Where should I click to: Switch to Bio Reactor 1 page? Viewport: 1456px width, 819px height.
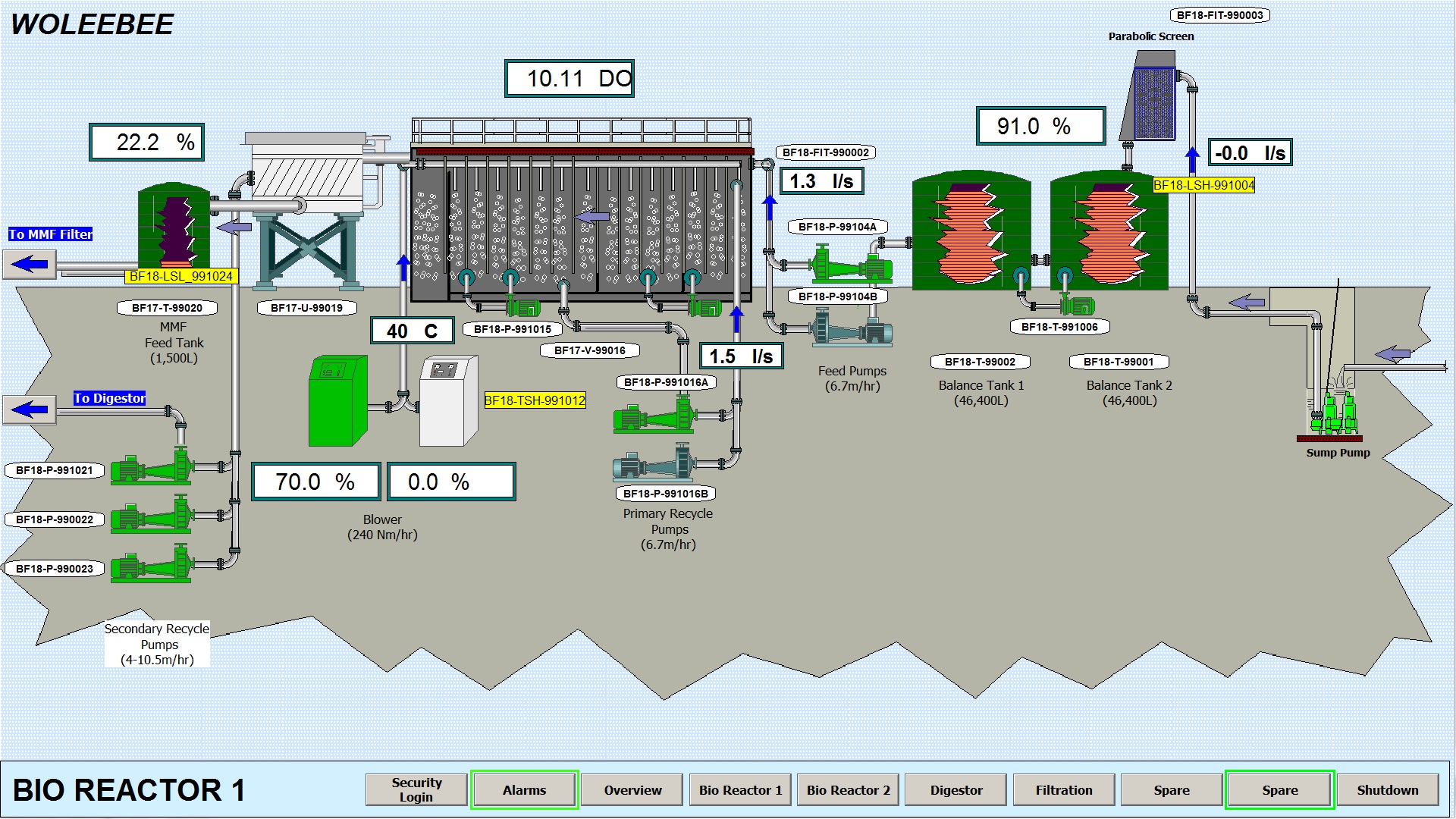click(741, 790)
